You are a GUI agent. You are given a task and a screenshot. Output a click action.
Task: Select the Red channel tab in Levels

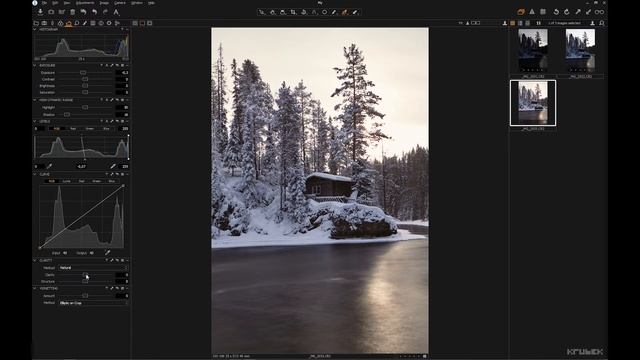point(73,129)
